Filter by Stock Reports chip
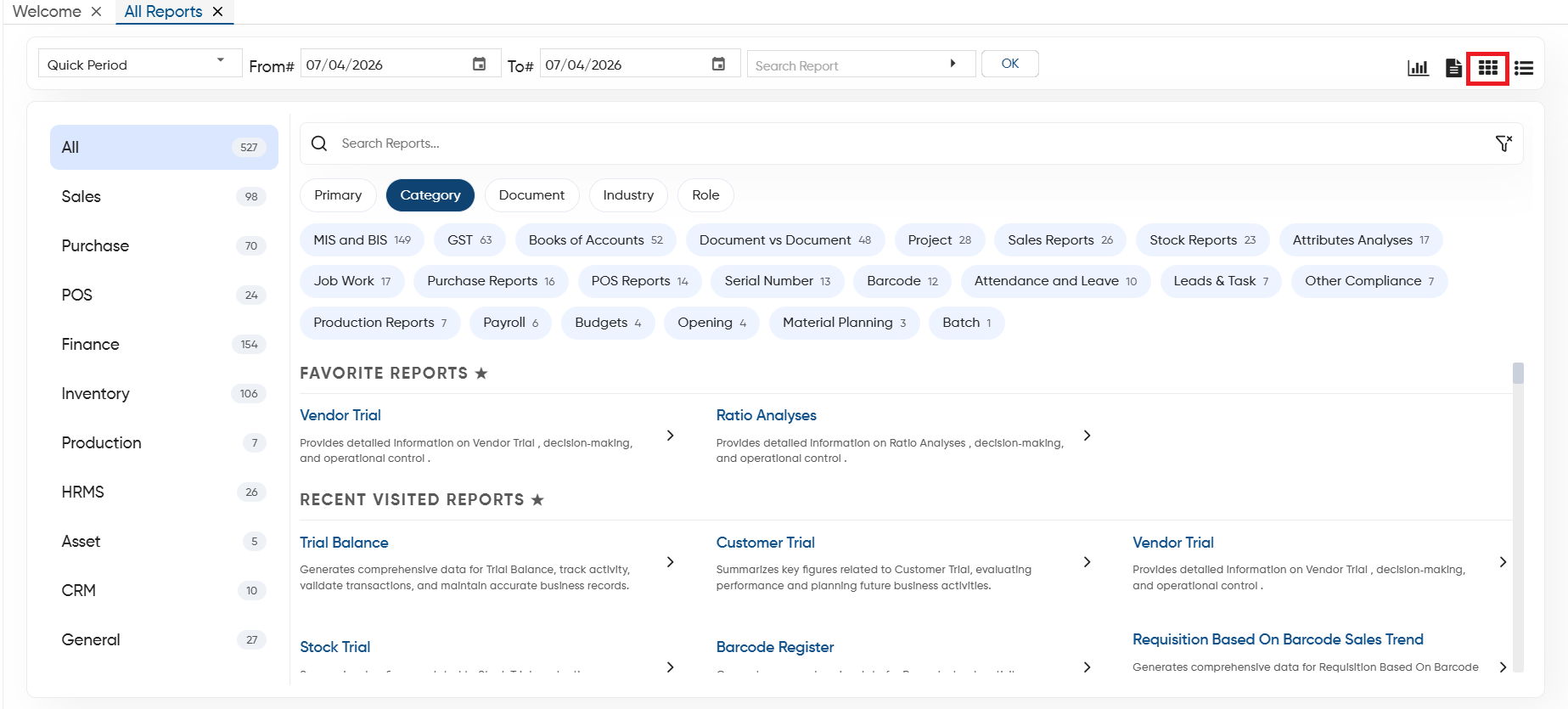The image size is (1568, 709). 1202,240
